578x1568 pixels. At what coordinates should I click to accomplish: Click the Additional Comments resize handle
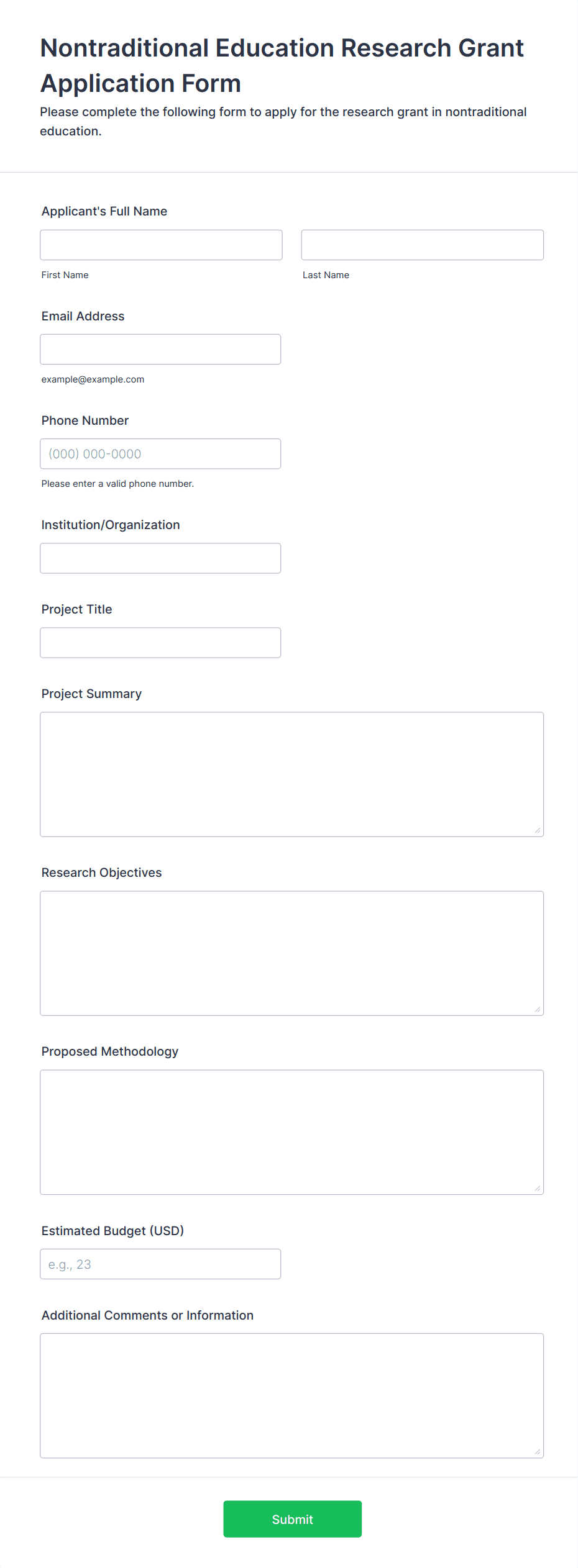(538, 1452)
